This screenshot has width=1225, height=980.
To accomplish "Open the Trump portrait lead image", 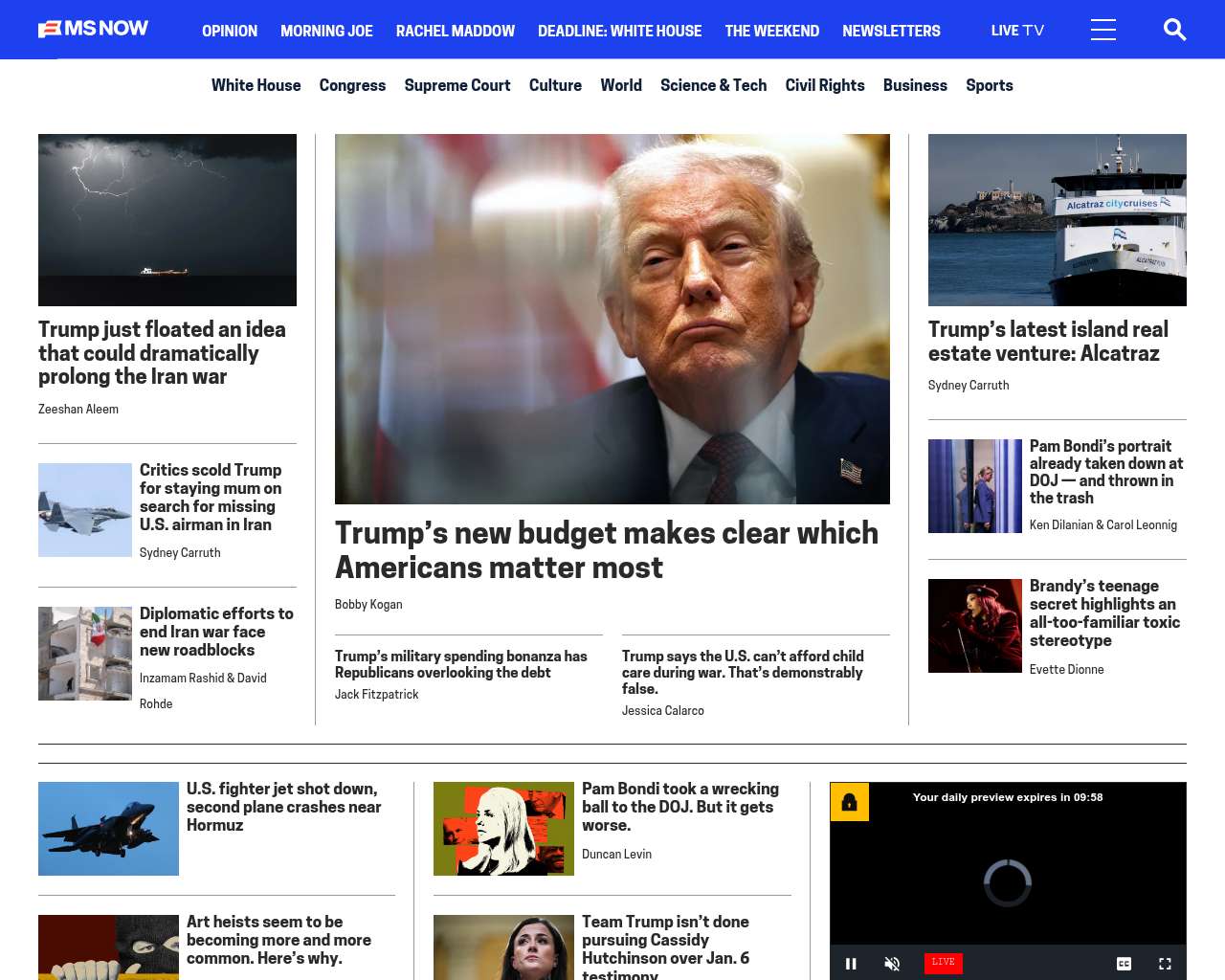I will pyautogui.click(x=612, y=319).
